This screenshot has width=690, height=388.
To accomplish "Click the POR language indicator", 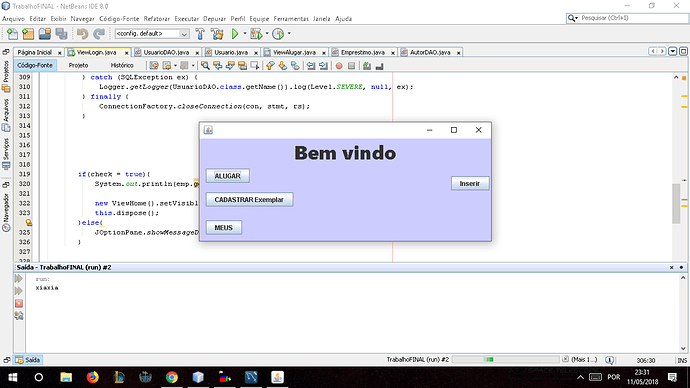I will [x=614, y=377].
